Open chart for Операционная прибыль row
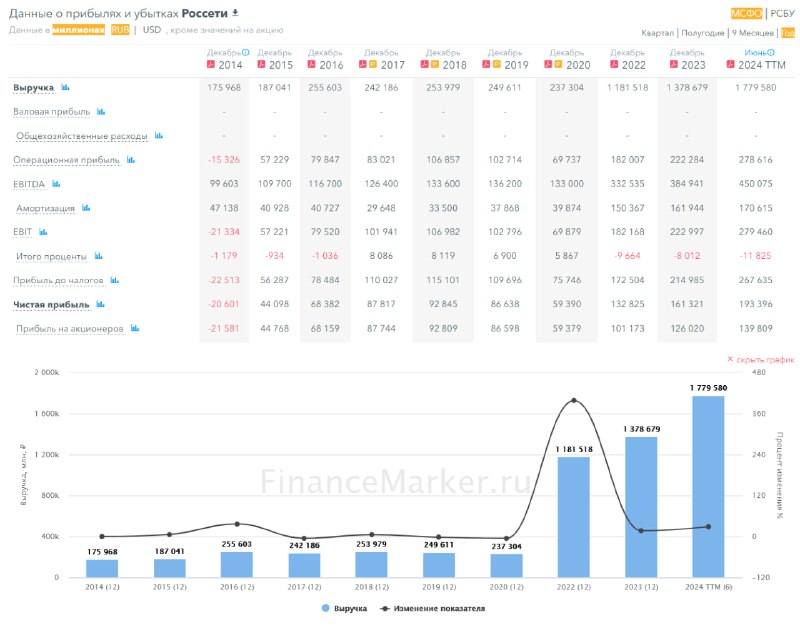This screenshot has width=800, height=629. click(130, 160)
